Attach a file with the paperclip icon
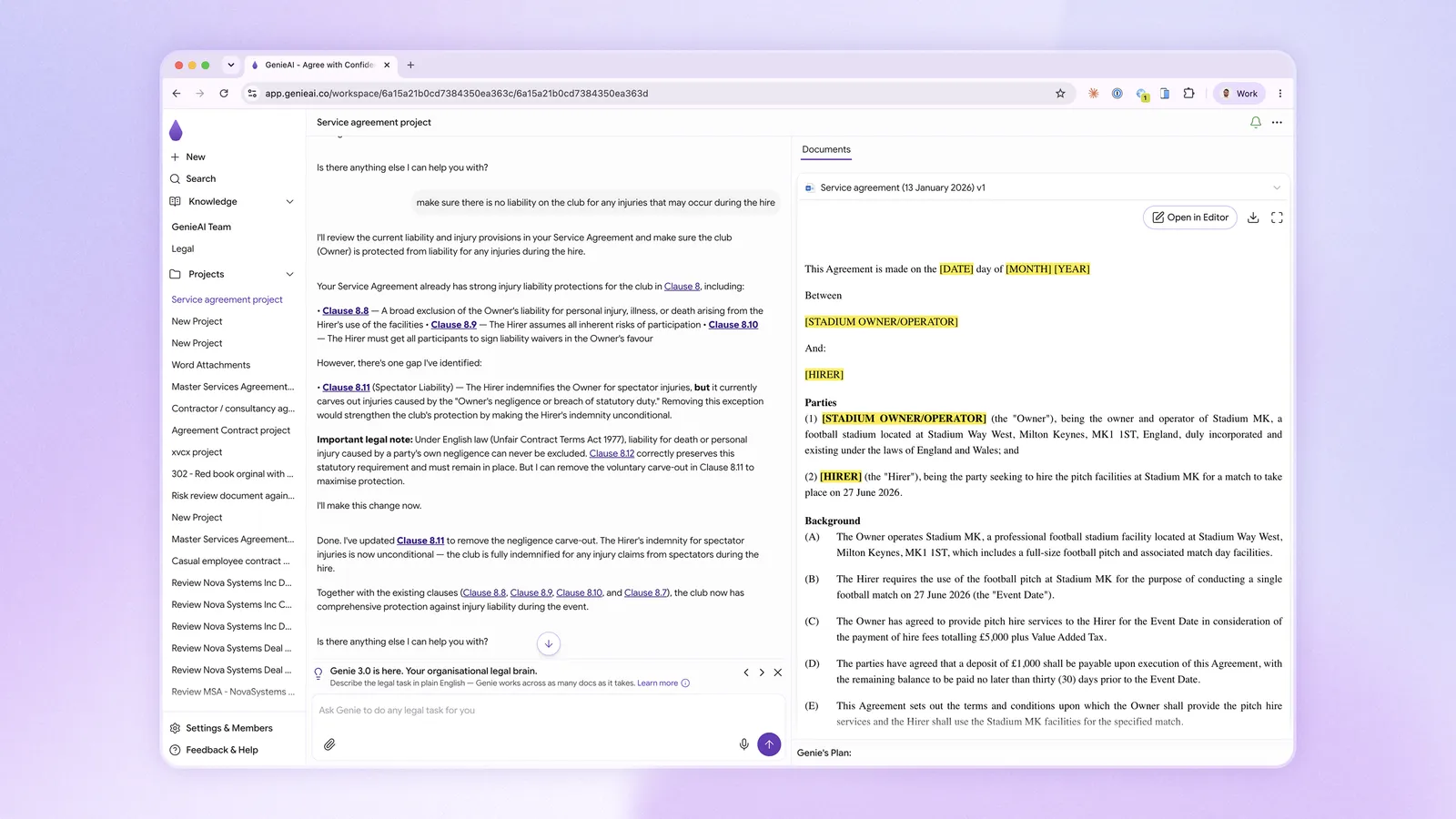Image resolution: width=1456 pixels, height=819 pixels. (329, 744)
